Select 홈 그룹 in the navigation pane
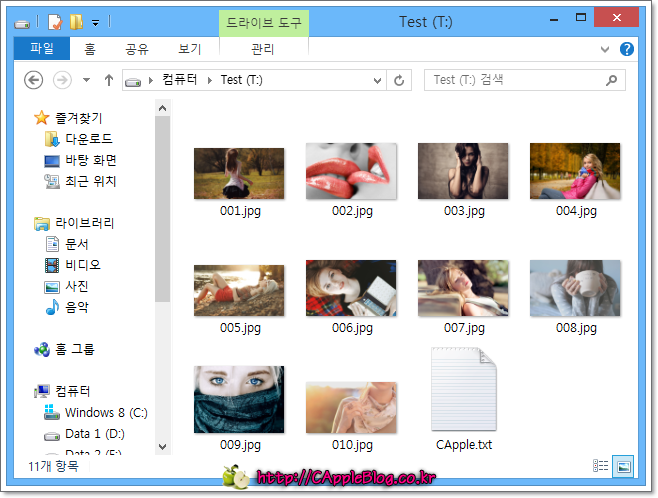The width and height of the screenshot is (658, 498). pos(75,349)
